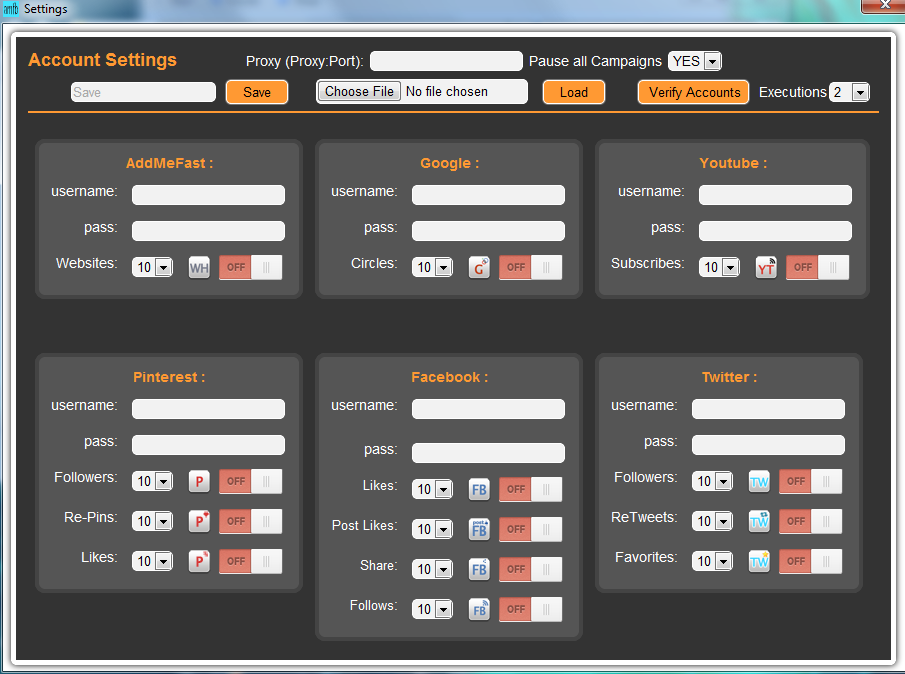Click the Pinterest Re-Pins P icon

[199, 521]
